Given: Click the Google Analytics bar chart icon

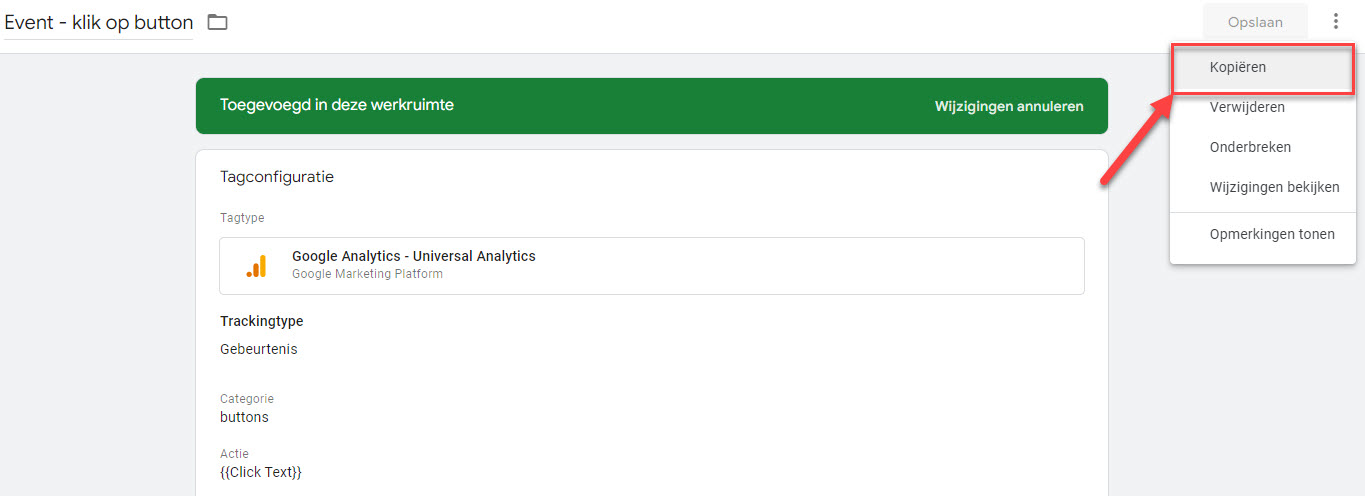Looking at the screenshot, I should point(257,266).
